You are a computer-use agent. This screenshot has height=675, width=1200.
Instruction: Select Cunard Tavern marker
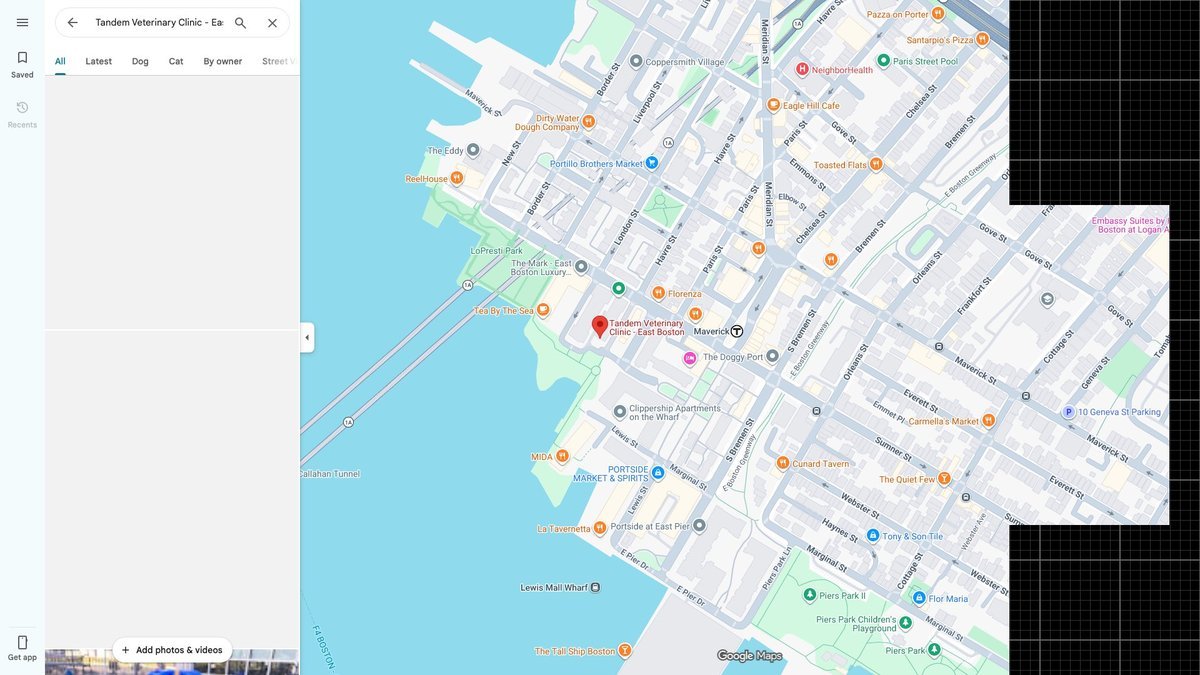[783, 463]
